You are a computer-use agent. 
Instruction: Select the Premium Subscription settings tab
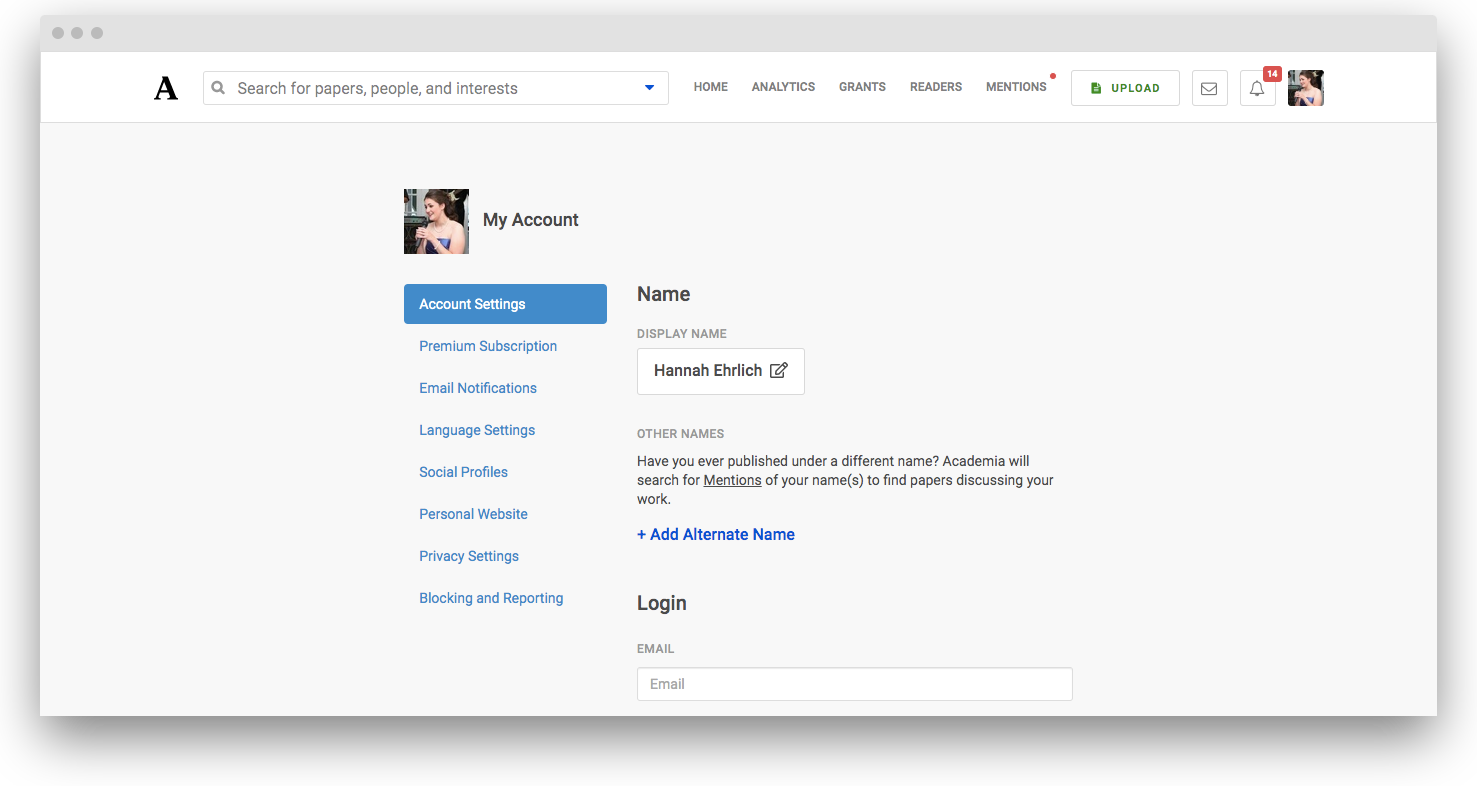pos(488,346)
